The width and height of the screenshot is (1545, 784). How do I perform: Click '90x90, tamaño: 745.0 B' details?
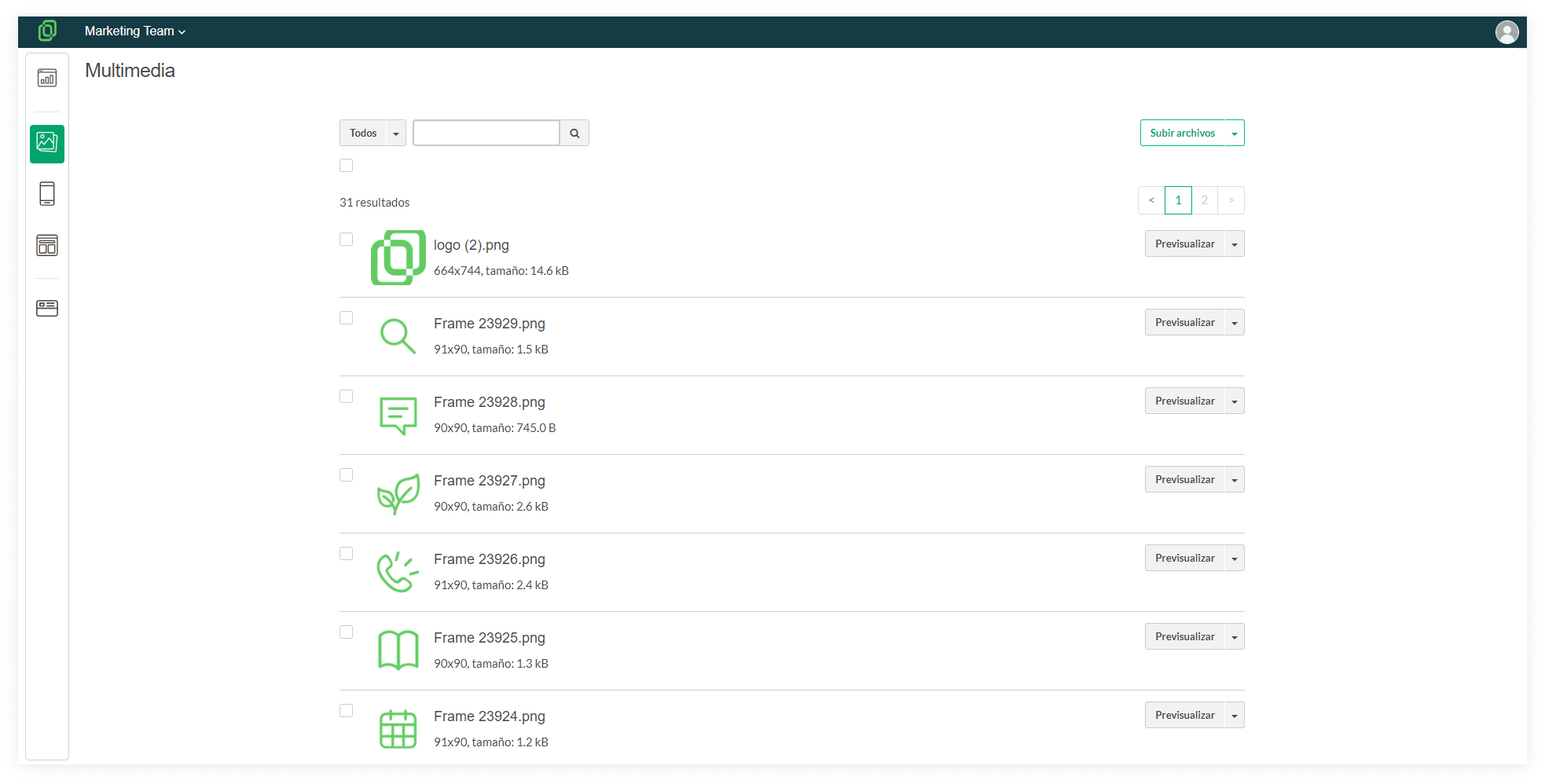pos(495,428)
